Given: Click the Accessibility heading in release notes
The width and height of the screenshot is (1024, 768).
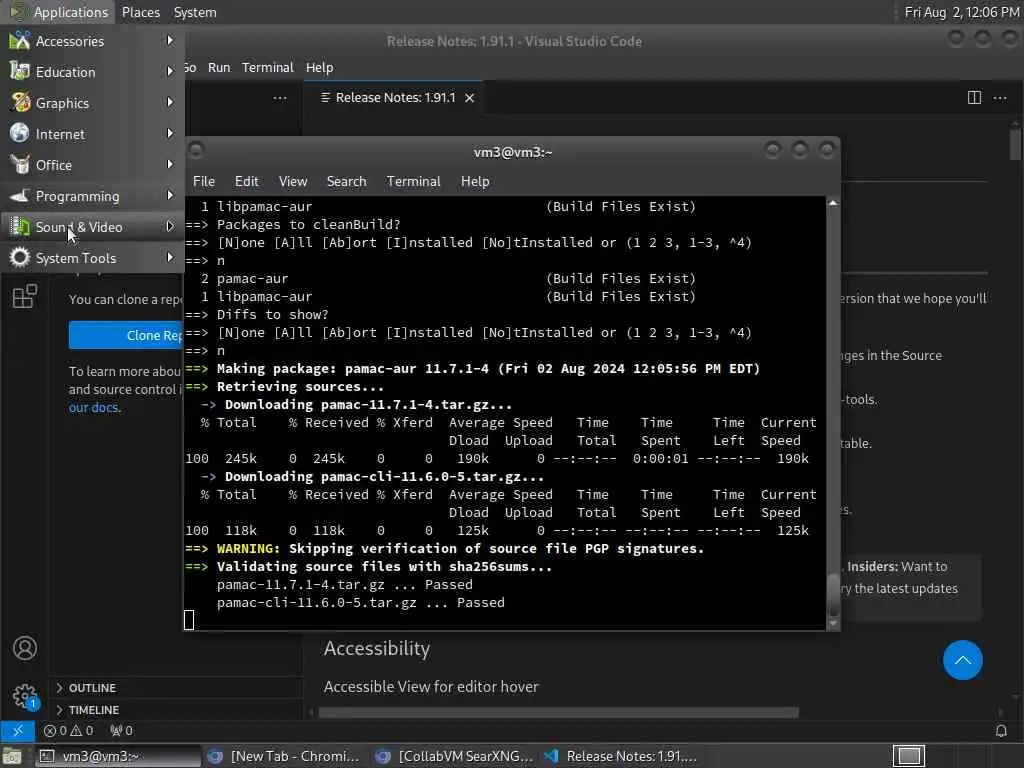Looking at the screenshot, I should [x=377, y=648].
